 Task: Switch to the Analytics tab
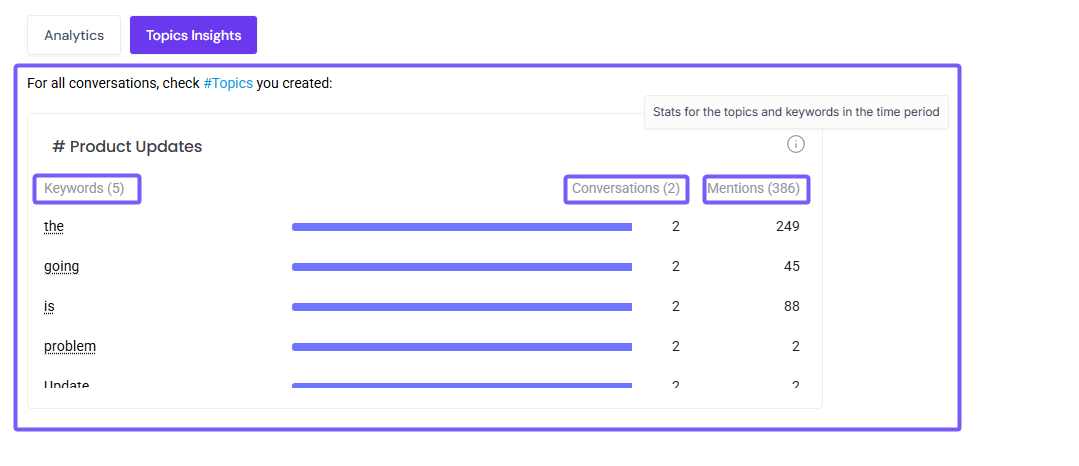[74, 35]
